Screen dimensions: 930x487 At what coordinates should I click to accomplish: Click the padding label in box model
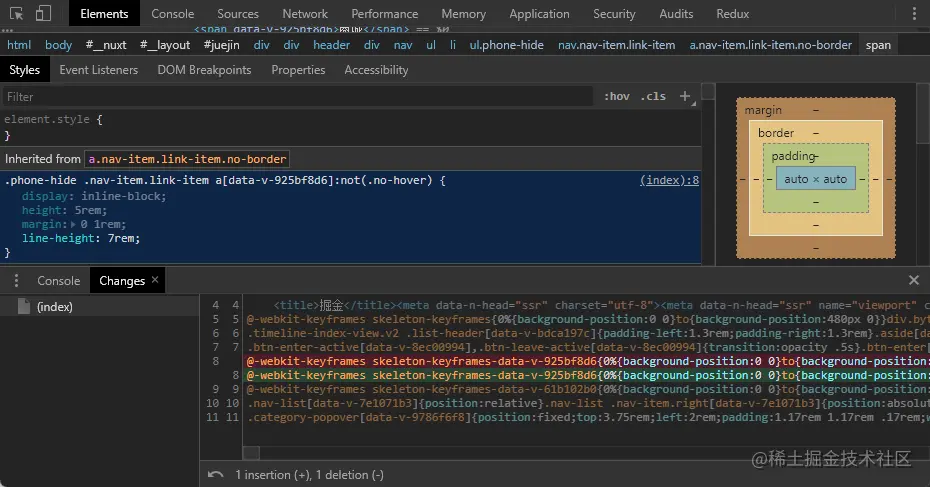(x=794, y=156)
